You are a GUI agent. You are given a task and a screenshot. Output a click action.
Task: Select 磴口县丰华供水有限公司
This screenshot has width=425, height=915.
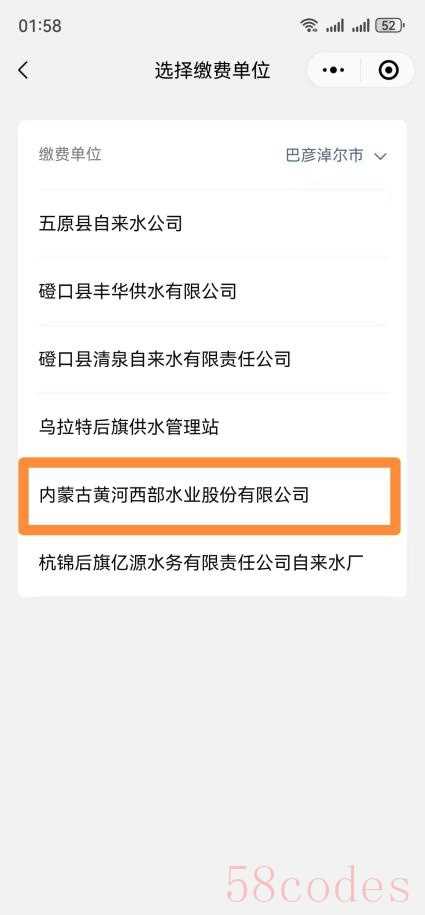point(212,291)
